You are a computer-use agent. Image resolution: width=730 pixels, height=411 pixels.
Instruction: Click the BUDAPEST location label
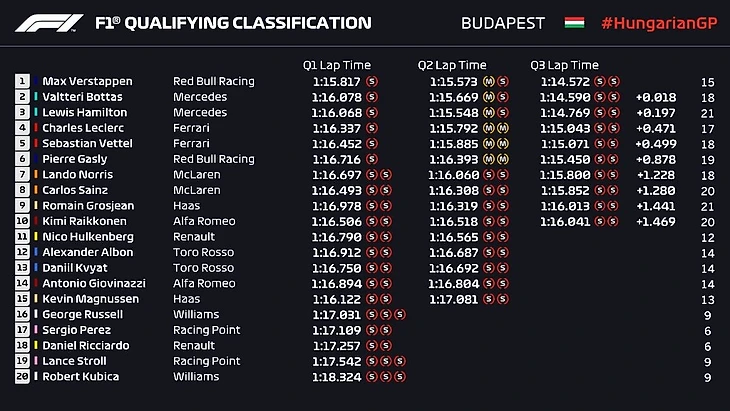503,23
